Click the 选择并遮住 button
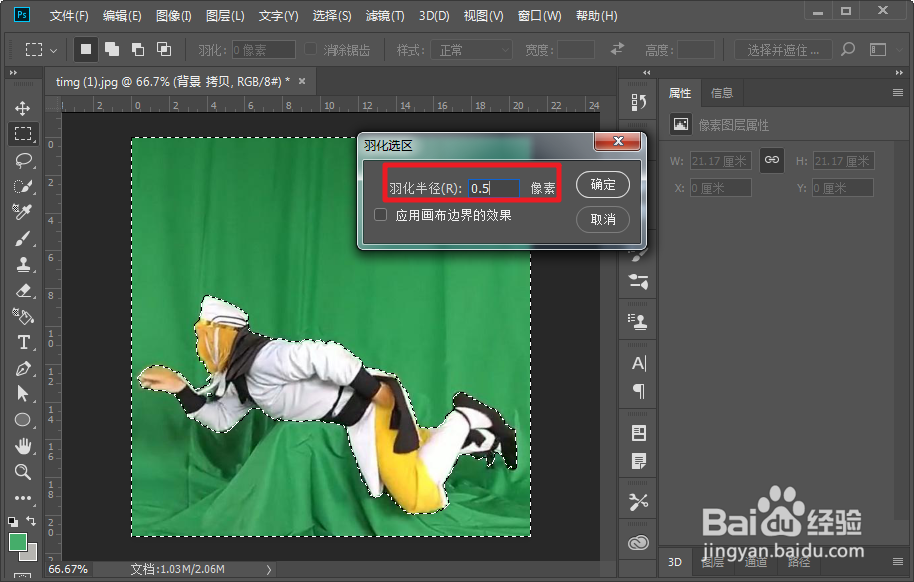This screenshot has height=582, width=914. pos(783,50)
